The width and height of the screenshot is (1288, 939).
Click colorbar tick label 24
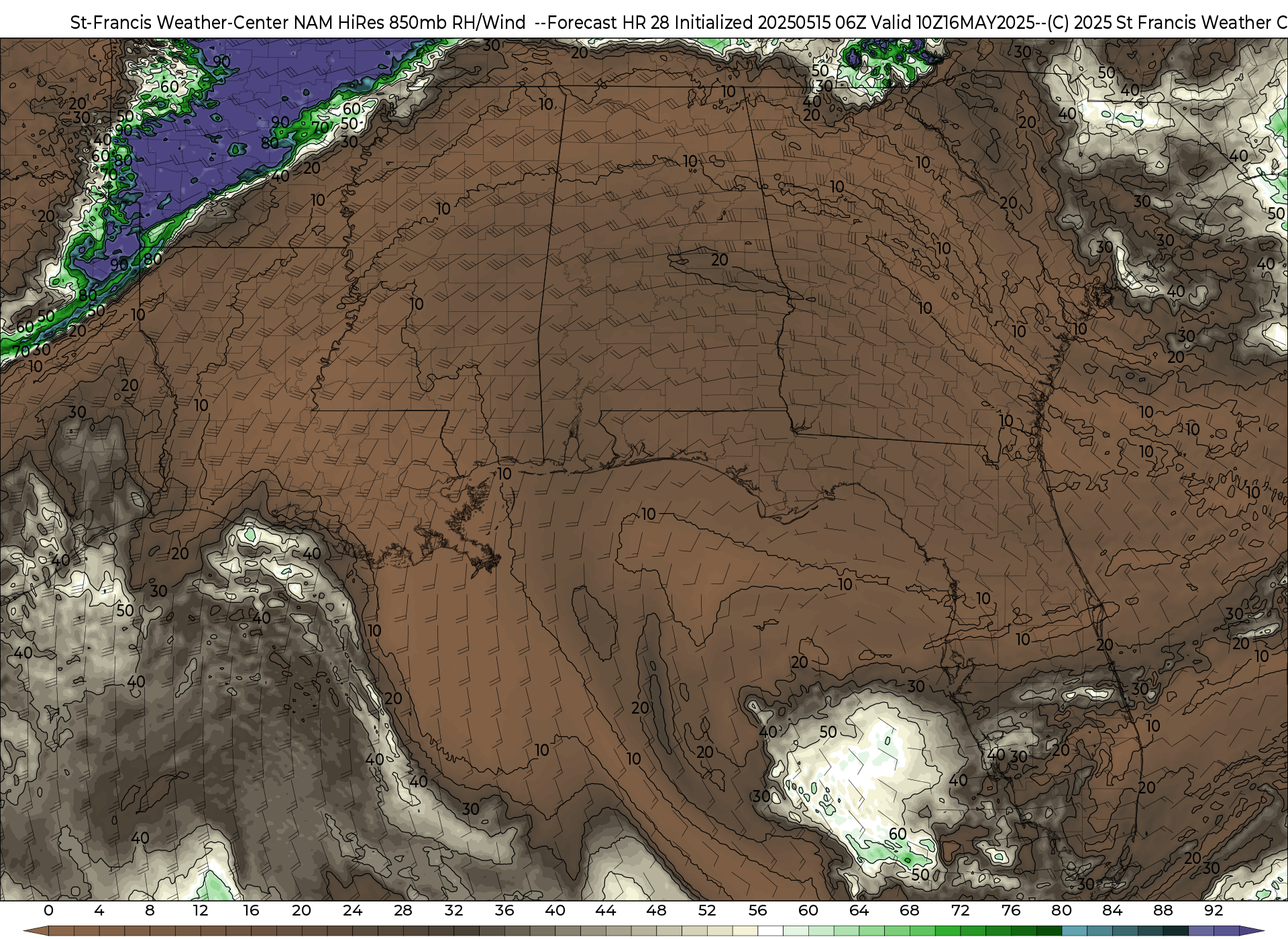pyautogui.click(x=352, y=910)
